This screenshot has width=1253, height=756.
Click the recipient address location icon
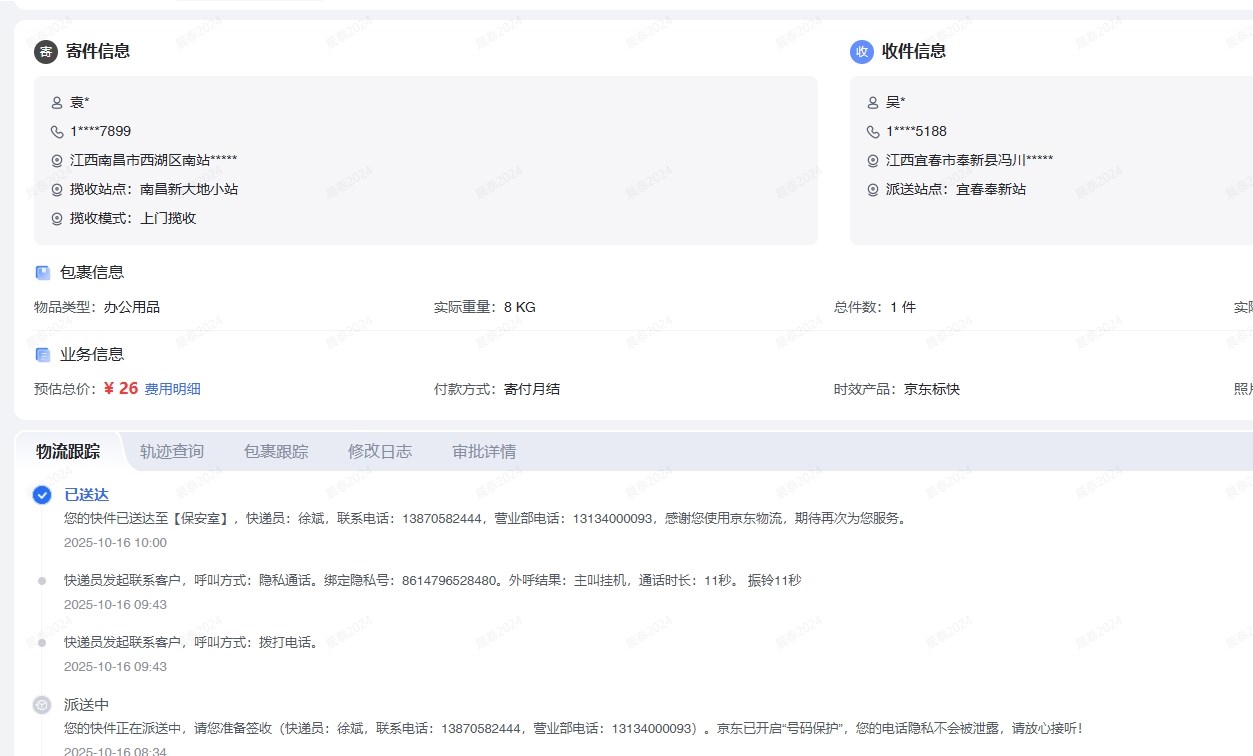(873, 160)
